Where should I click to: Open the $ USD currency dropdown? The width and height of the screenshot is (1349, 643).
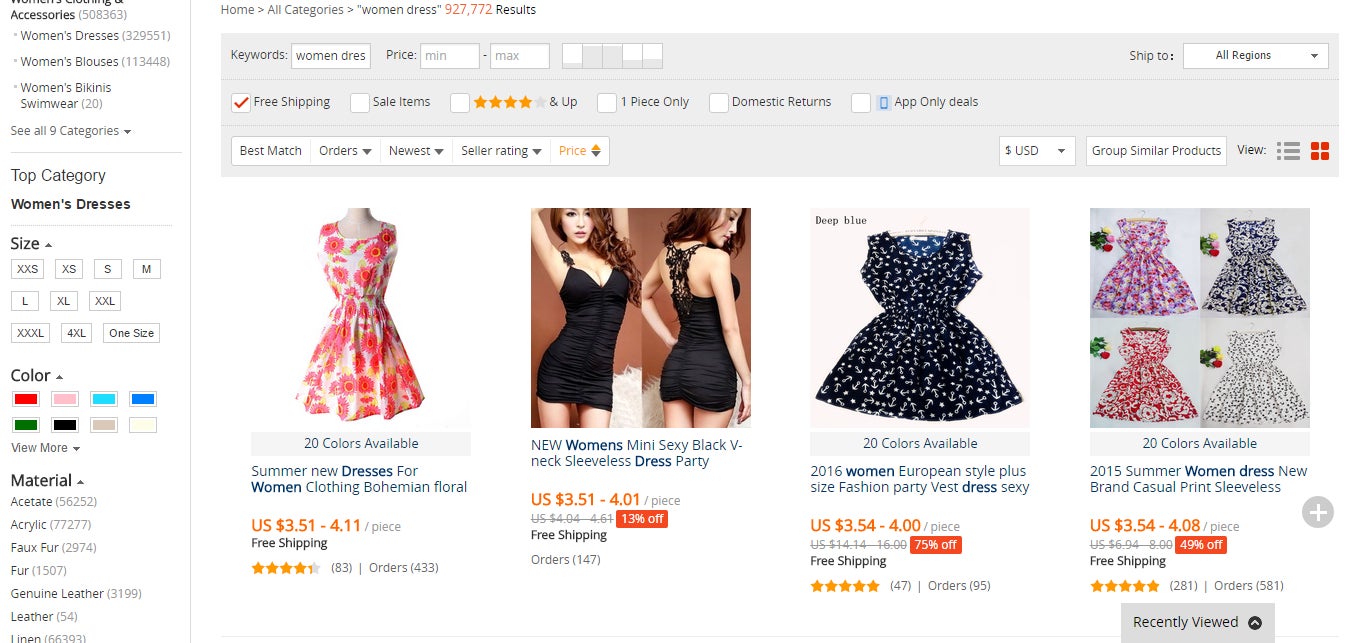coord(1038,151)
